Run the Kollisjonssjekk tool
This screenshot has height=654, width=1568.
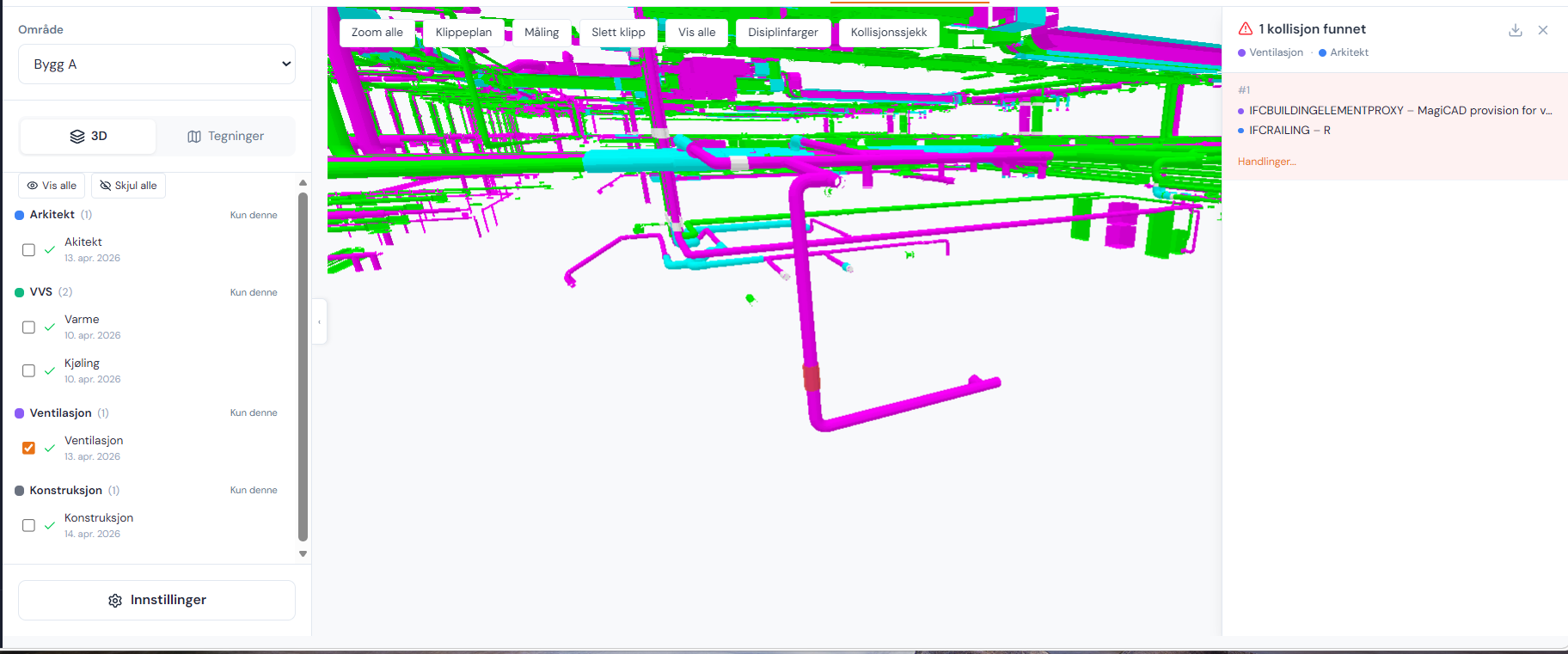tap(889, 33)
